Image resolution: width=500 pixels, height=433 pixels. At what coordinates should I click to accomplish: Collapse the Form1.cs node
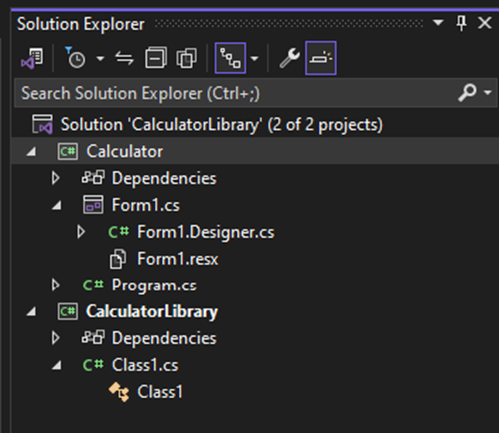[57, 205]
